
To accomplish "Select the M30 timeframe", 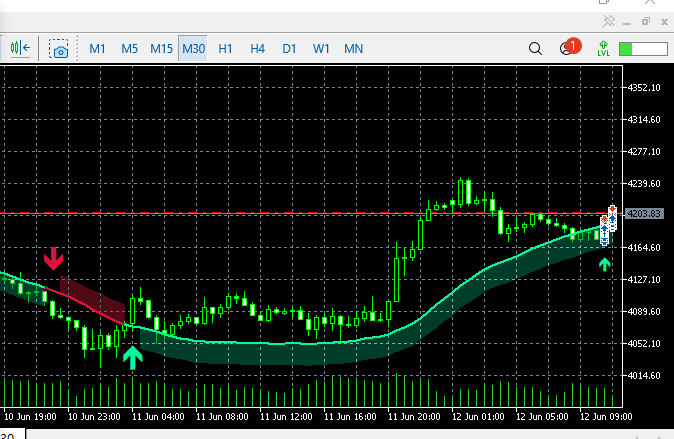I will tap(193, 49).
